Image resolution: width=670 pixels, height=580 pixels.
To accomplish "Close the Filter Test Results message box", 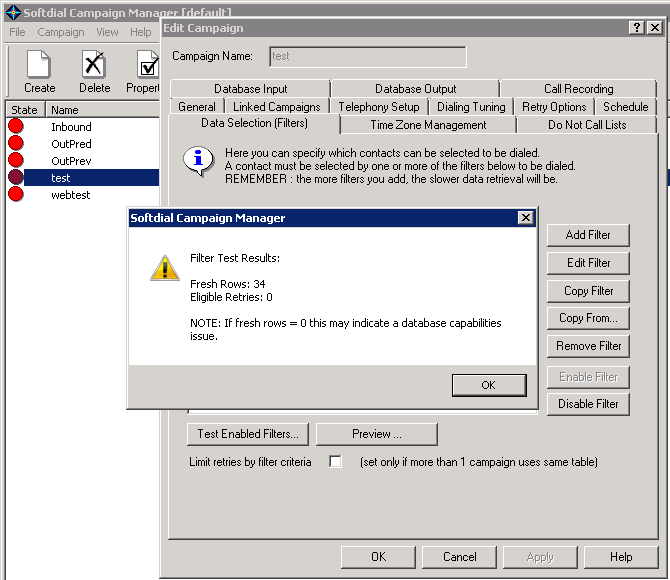I will [x=526, y=218].
